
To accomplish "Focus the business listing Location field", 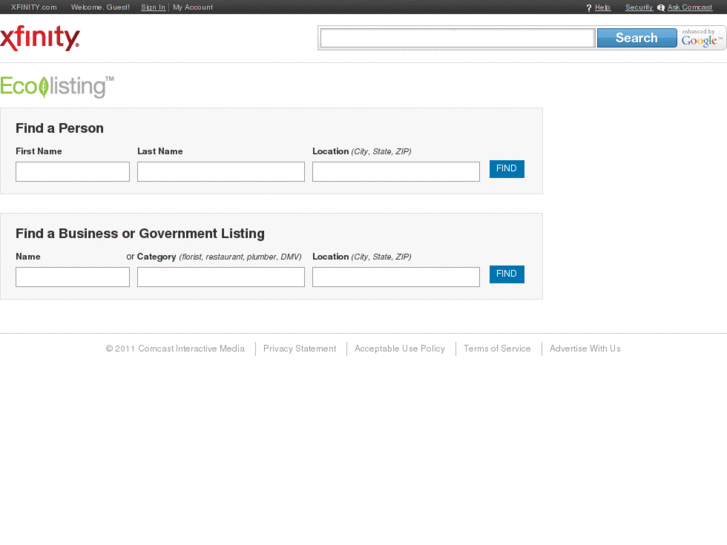I will 396,277.
